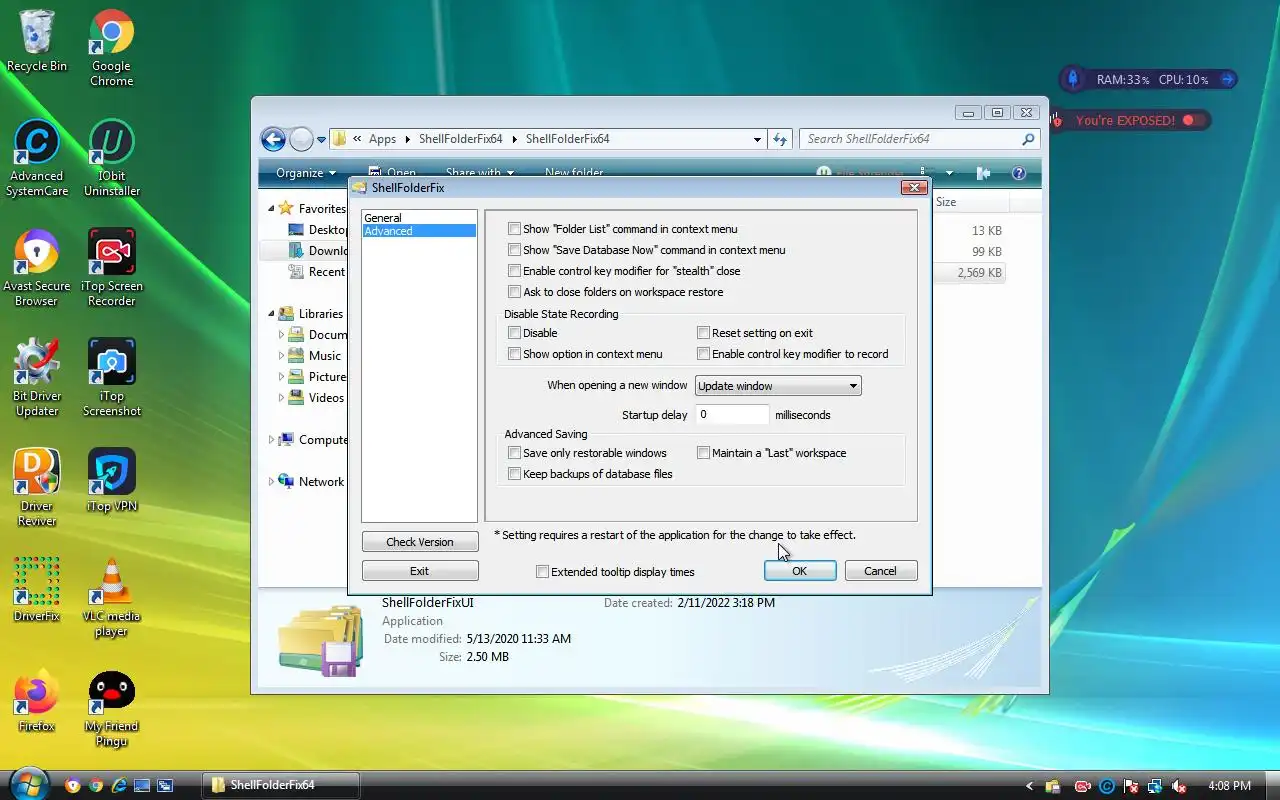Click the Windows Start orb
The height and width of the screenshot is (800, 1280).
tap(27, 783)
